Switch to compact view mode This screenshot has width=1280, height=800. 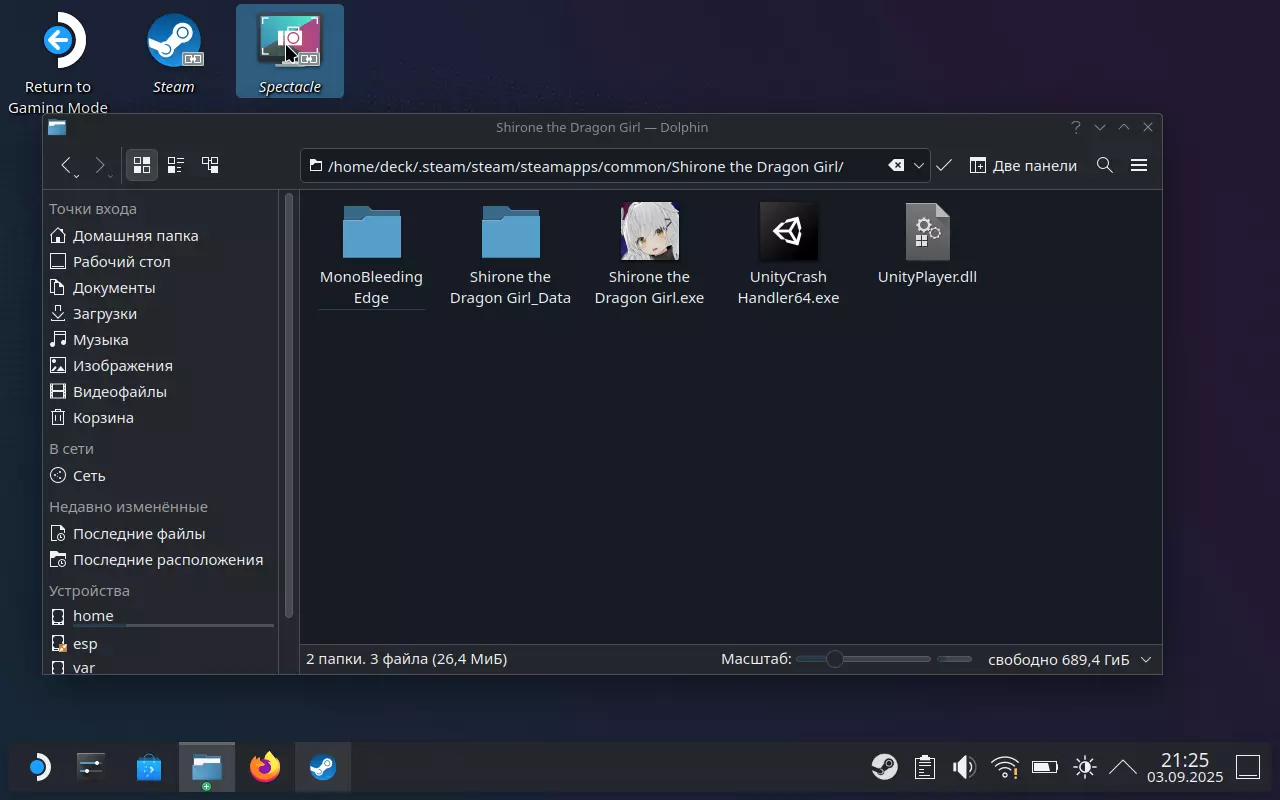(x=176, y=165)
